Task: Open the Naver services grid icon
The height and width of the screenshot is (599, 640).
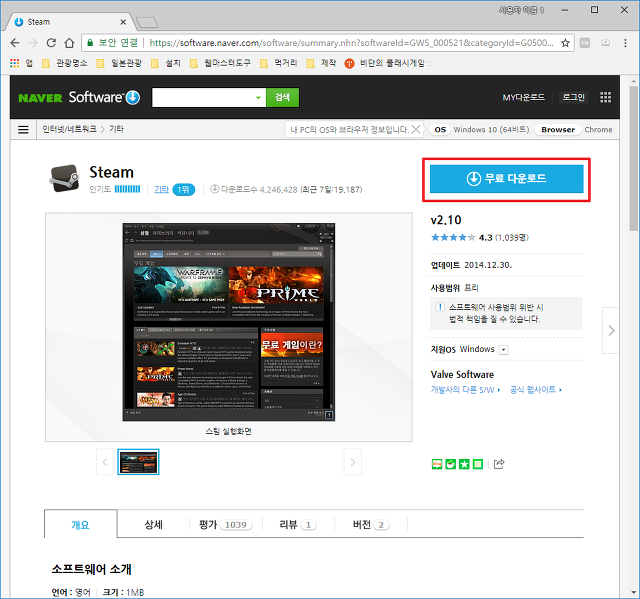Action: pyautogui.click(x=606, y=97)
